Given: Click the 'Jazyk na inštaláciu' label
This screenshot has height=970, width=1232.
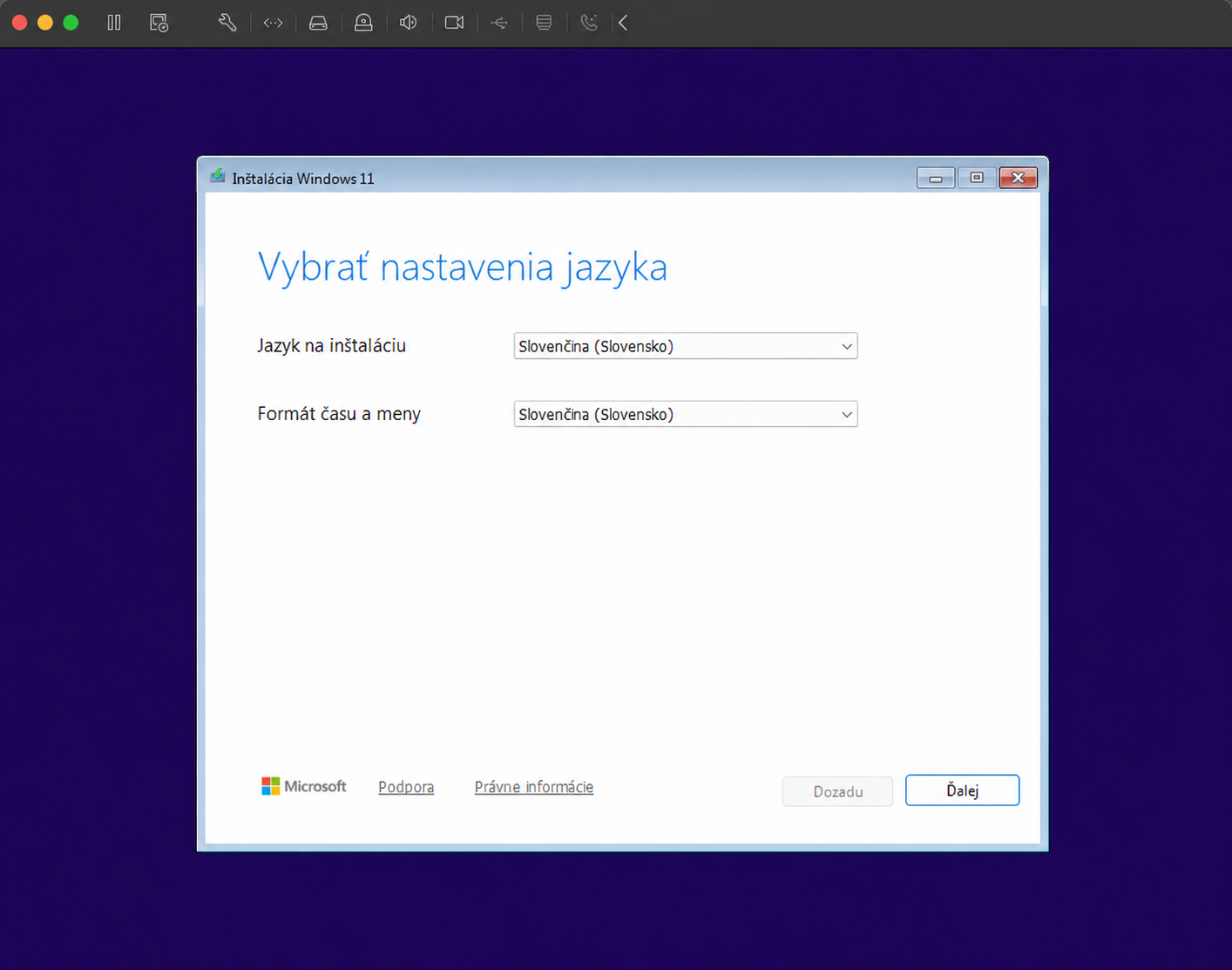Looking at the screenshot, I should click(332, 346).
